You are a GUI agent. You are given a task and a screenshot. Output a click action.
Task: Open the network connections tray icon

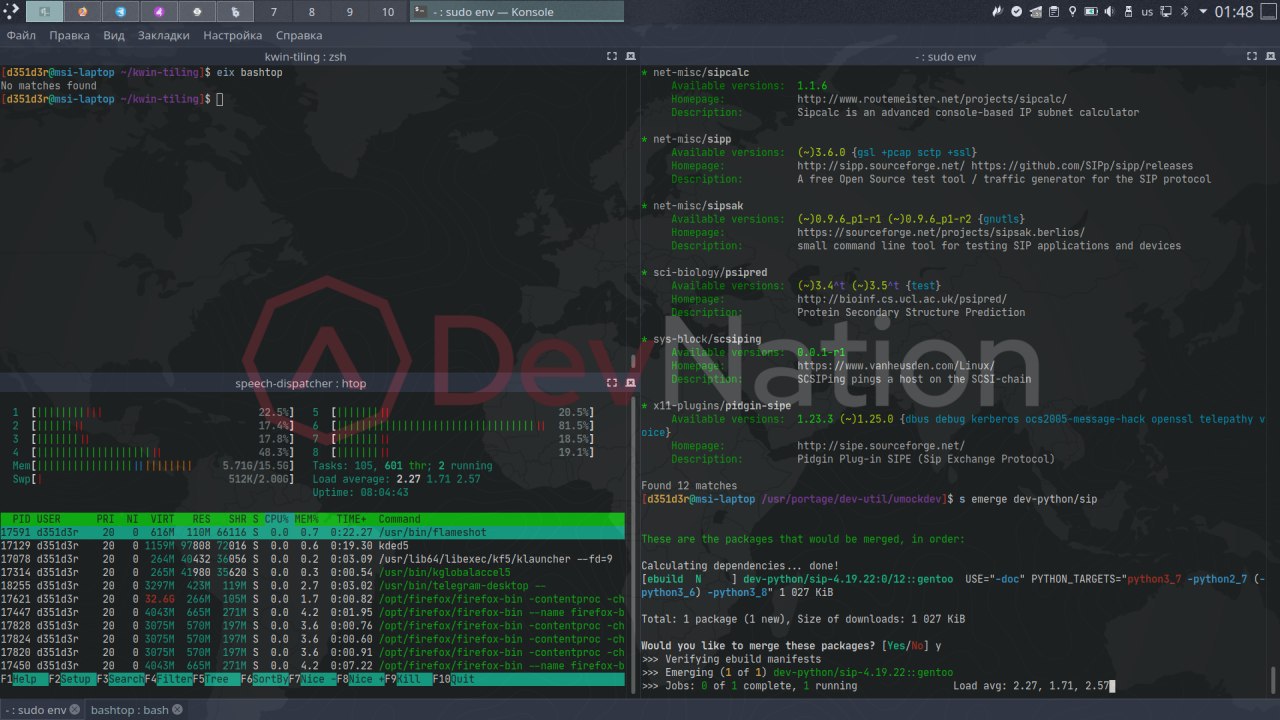pos(1166,11)
